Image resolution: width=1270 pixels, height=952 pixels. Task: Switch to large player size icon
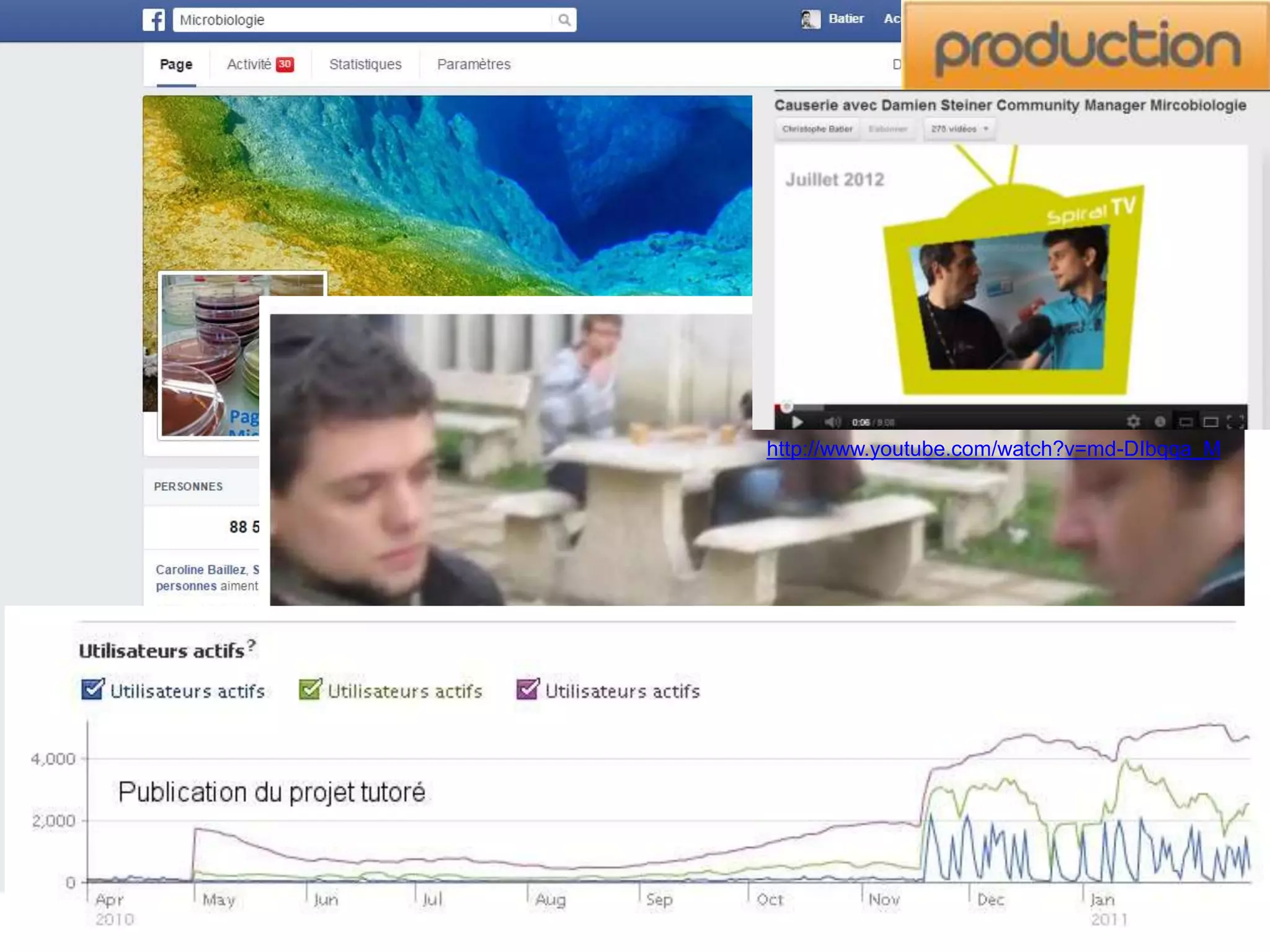point(1210,422)
